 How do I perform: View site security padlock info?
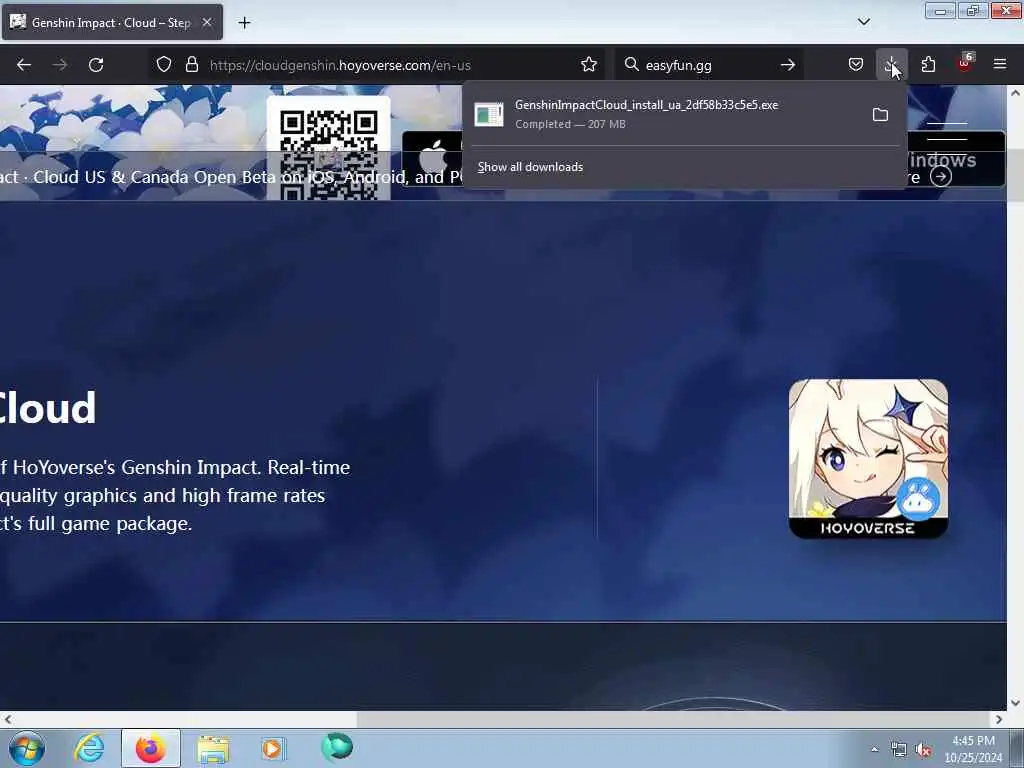coord(191,65)
